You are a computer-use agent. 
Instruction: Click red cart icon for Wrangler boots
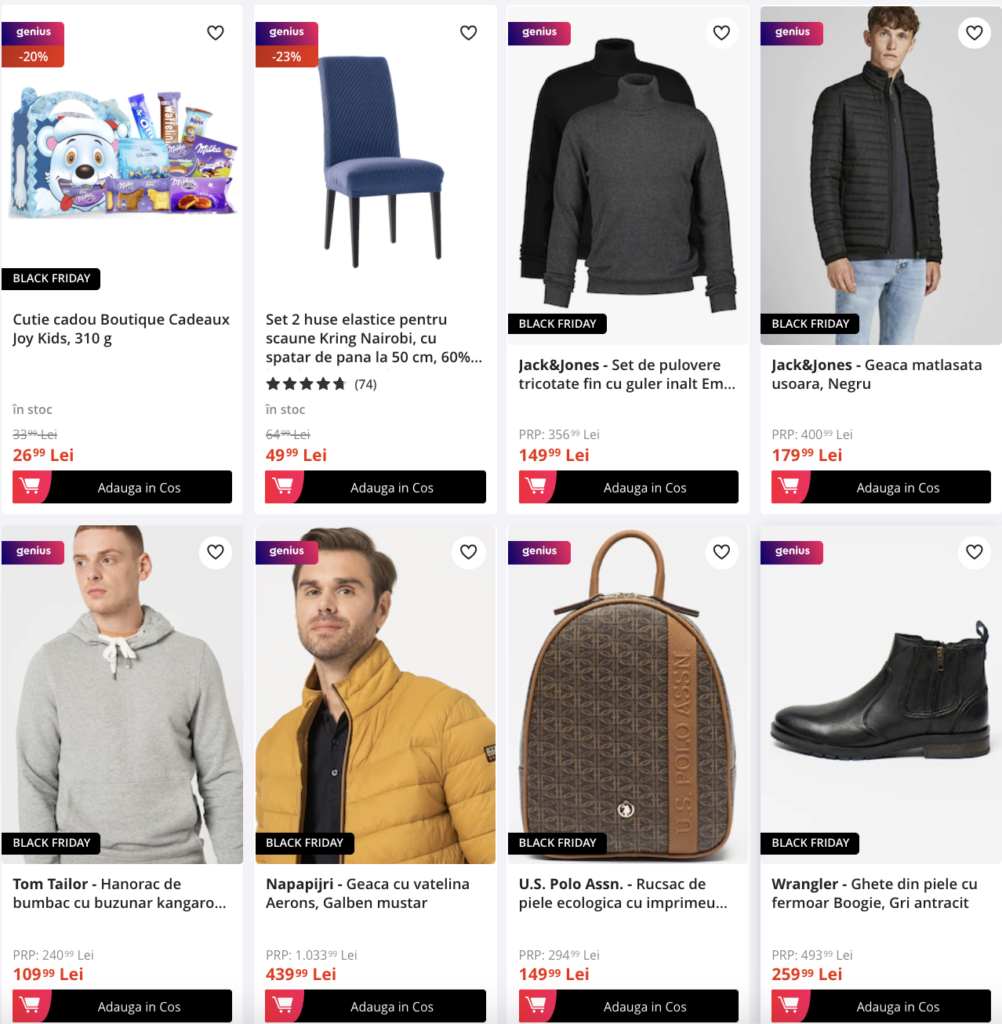click(x=789, y=1006)
